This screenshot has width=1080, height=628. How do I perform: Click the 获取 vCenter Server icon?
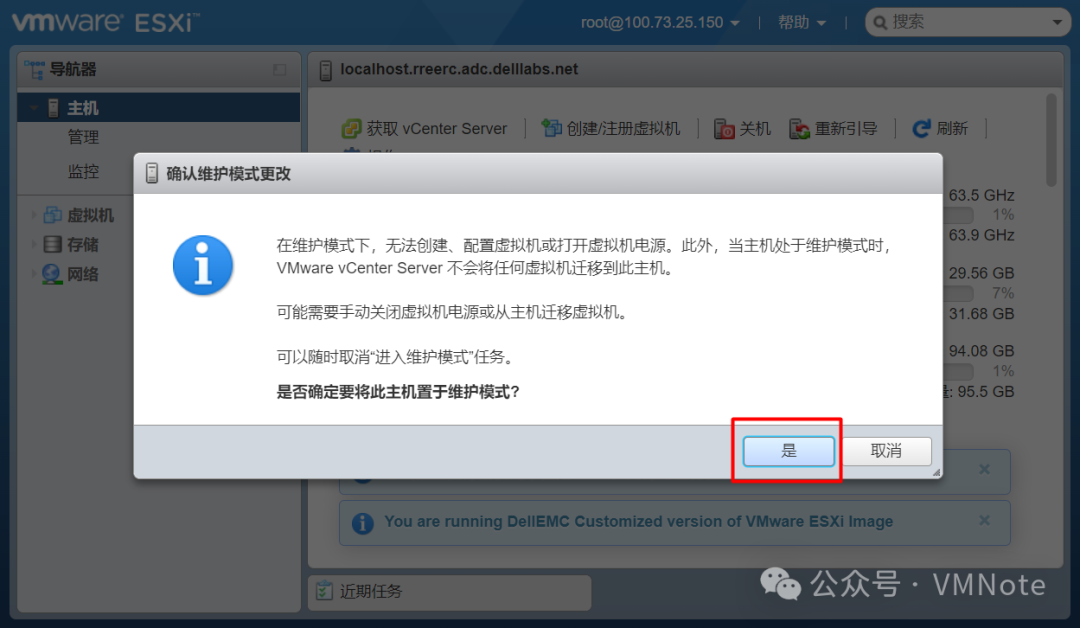[x=351, y=129]
